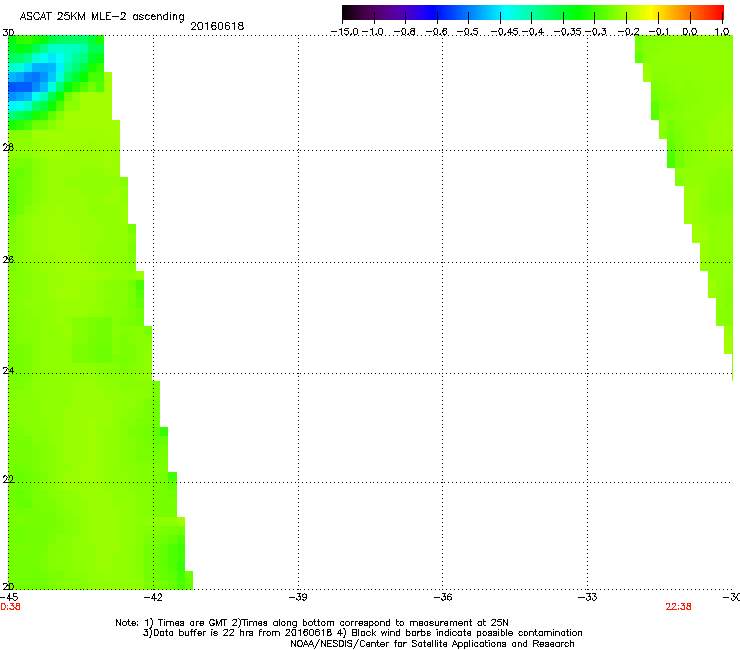Viewport: 740px width, 650px height.
Task: Click longitude axis label -33
Action: click(588, 597)
